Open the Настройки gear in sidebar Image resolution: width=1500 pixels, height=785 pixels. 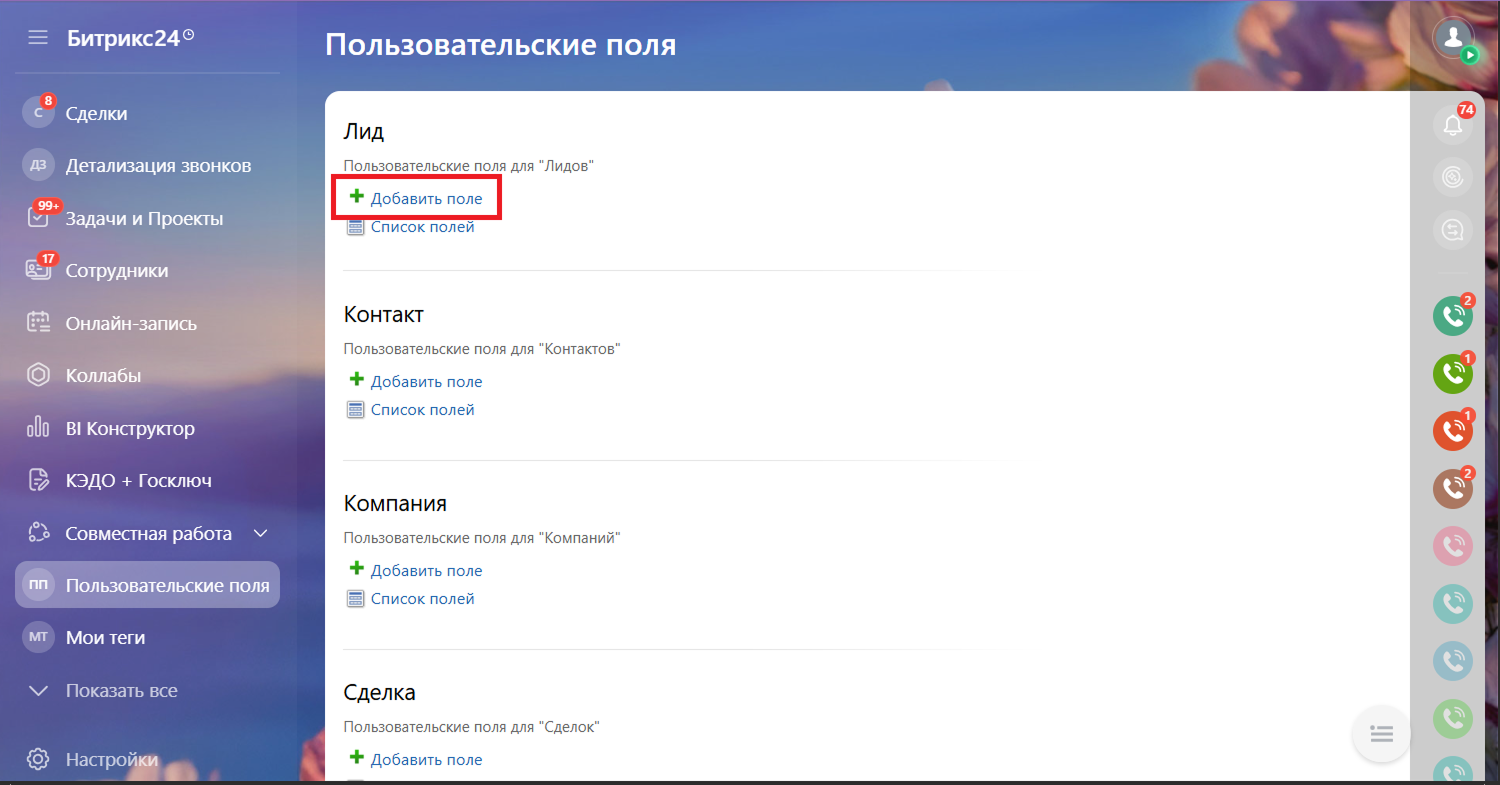[38, 759]
